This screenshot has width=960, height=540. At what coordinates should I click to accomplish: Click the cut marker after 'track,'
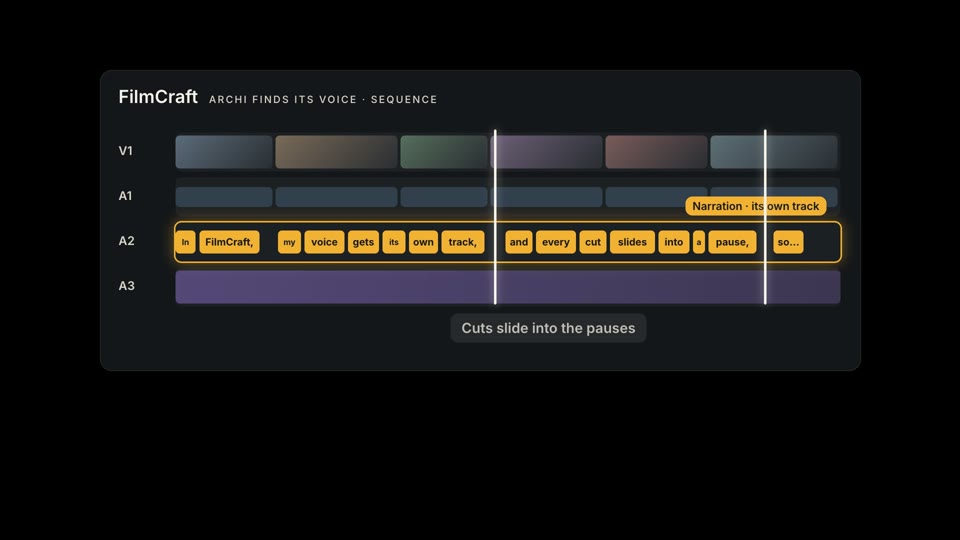click(x=495, y=217)
